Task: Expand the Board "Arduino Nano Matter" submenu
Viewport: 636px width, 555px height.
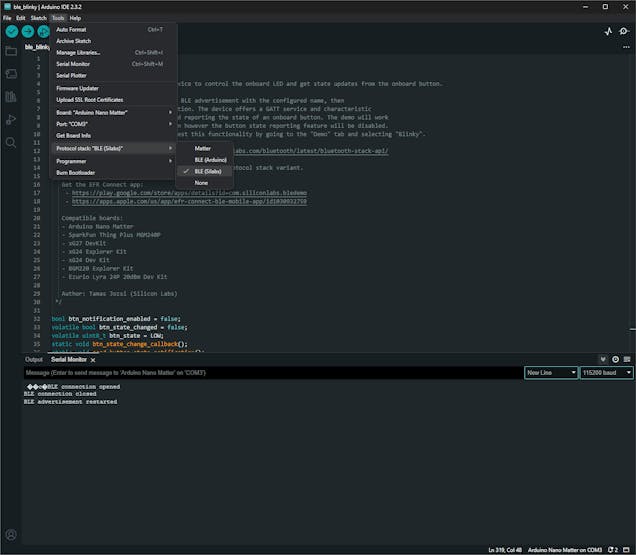Action: 114,112
